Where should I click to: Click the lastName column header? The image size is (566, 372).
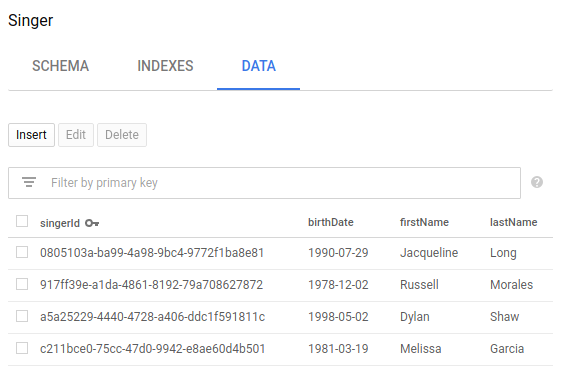513,222
